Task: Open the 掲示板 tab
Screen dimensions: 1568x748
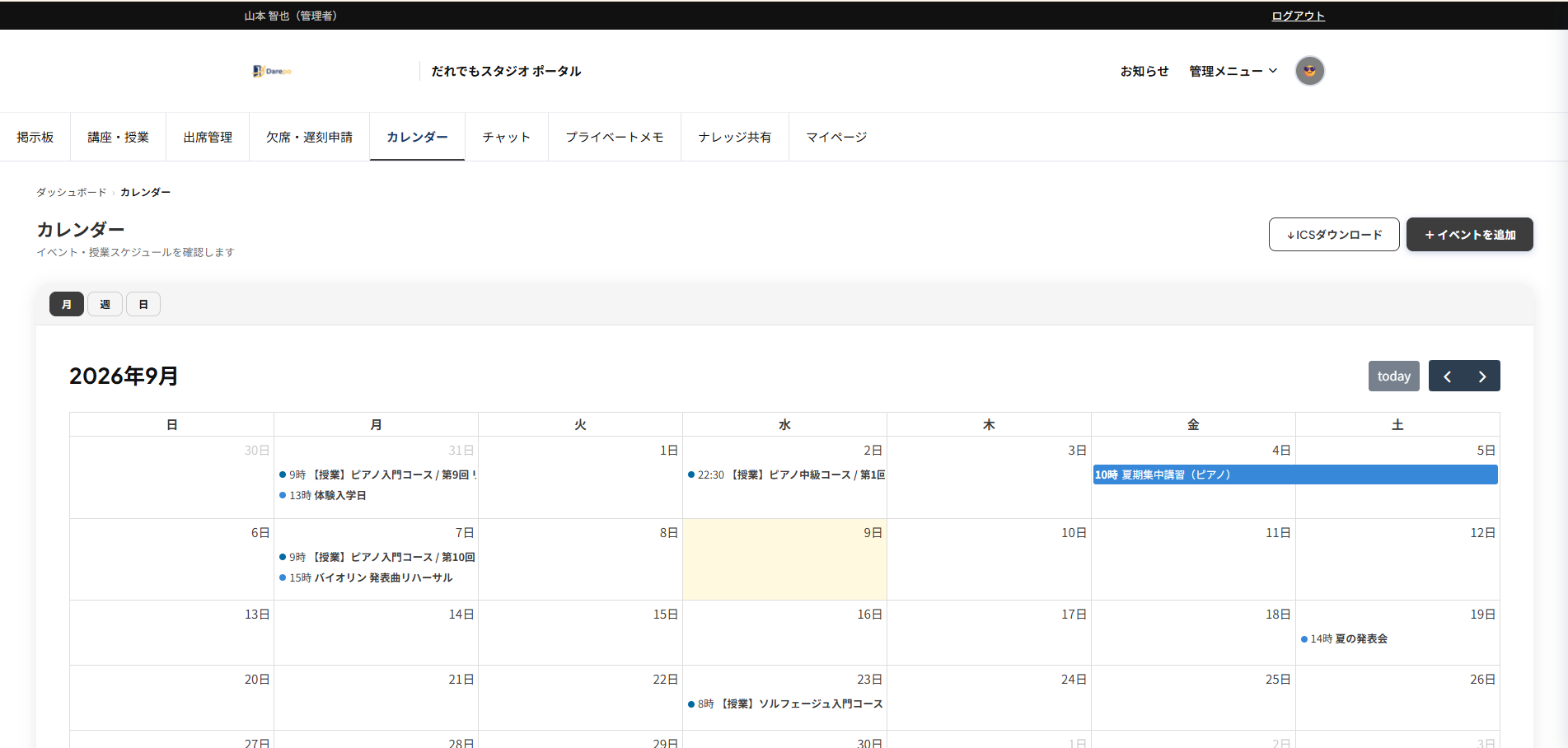Action: point(35,137)
